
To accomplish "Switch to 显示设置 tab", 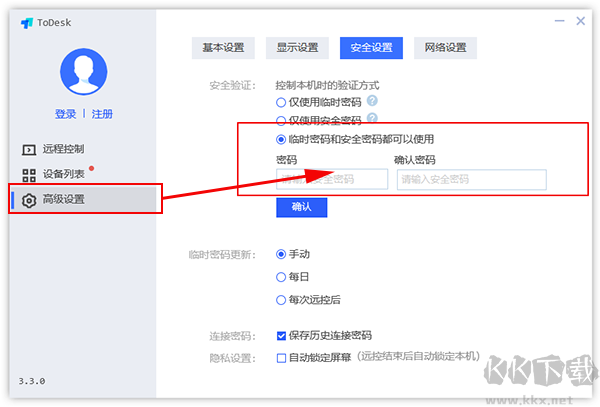I will click(297, 48).
